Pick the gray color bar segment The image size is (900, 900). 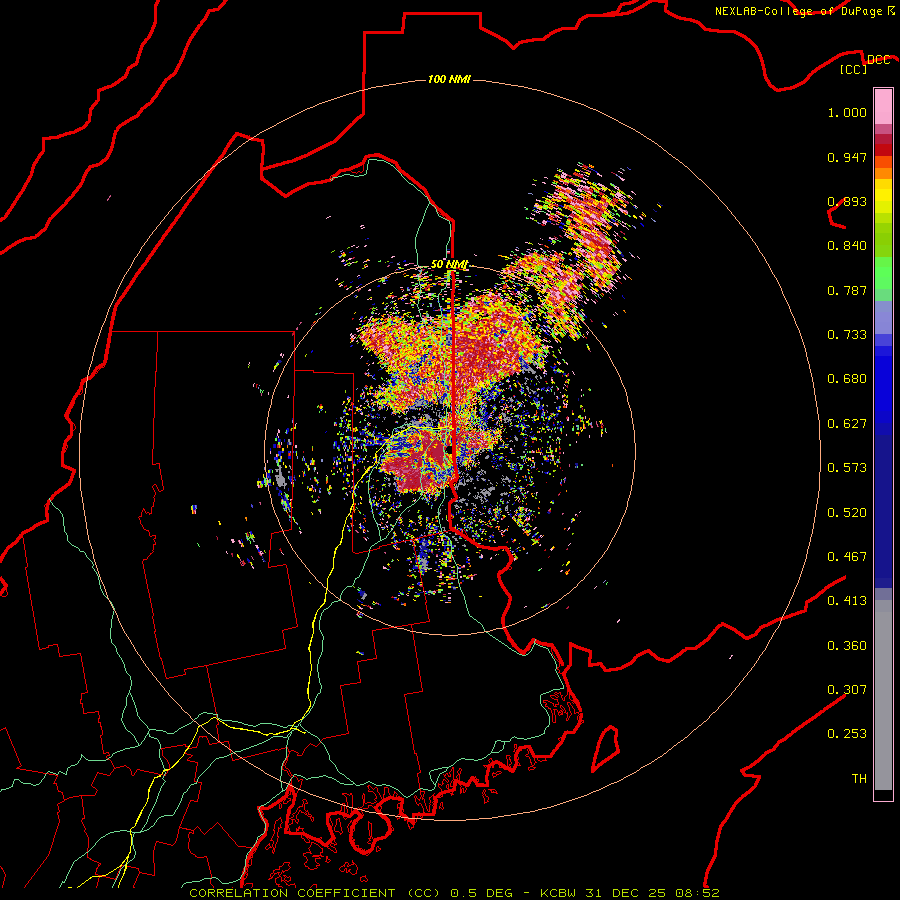[x=883, y=695]
